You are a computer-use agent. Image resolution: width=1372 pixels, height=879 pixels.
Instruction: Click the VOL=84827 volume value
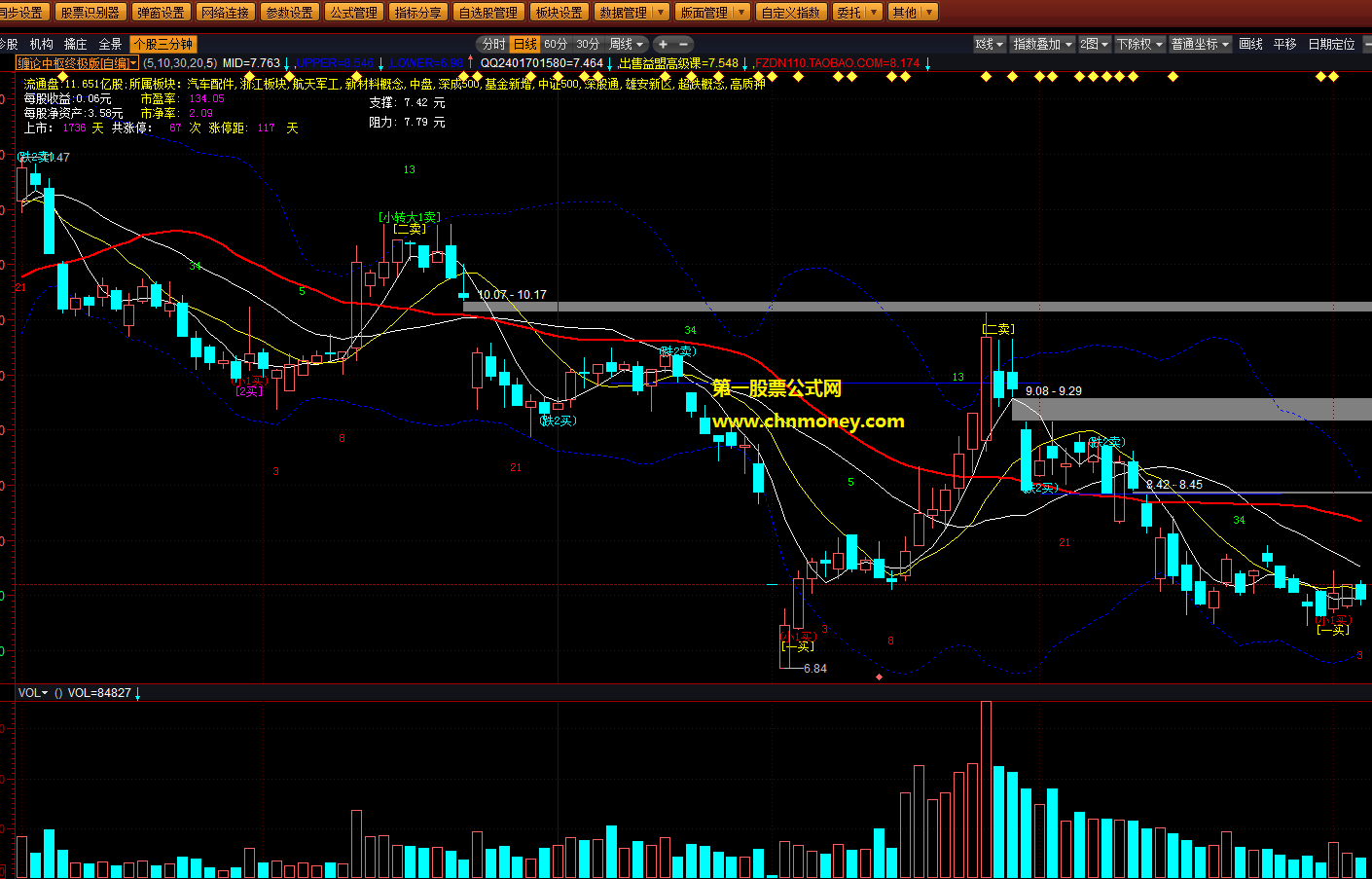pos(99,693)
